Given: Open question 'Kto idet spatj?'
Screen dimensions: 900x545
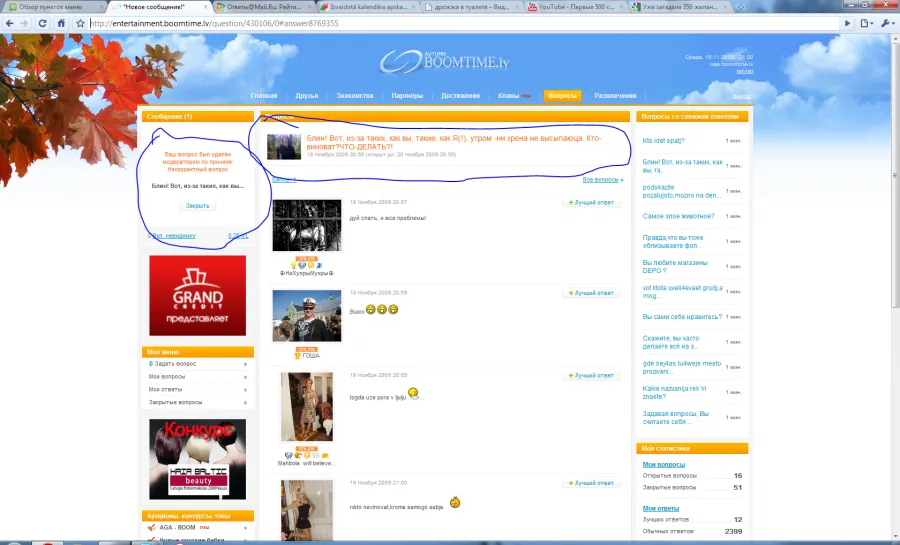Looking at the screenshot, I should (664, 141).
